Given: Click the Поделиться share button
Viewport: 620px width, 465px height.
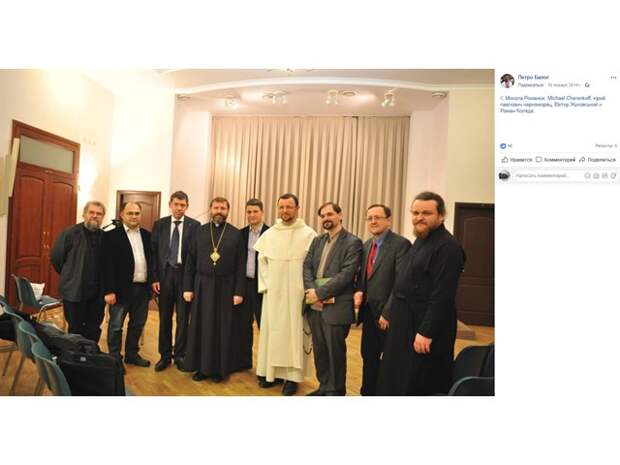Looking at the screenshot, I should click(x=597, y=160).
